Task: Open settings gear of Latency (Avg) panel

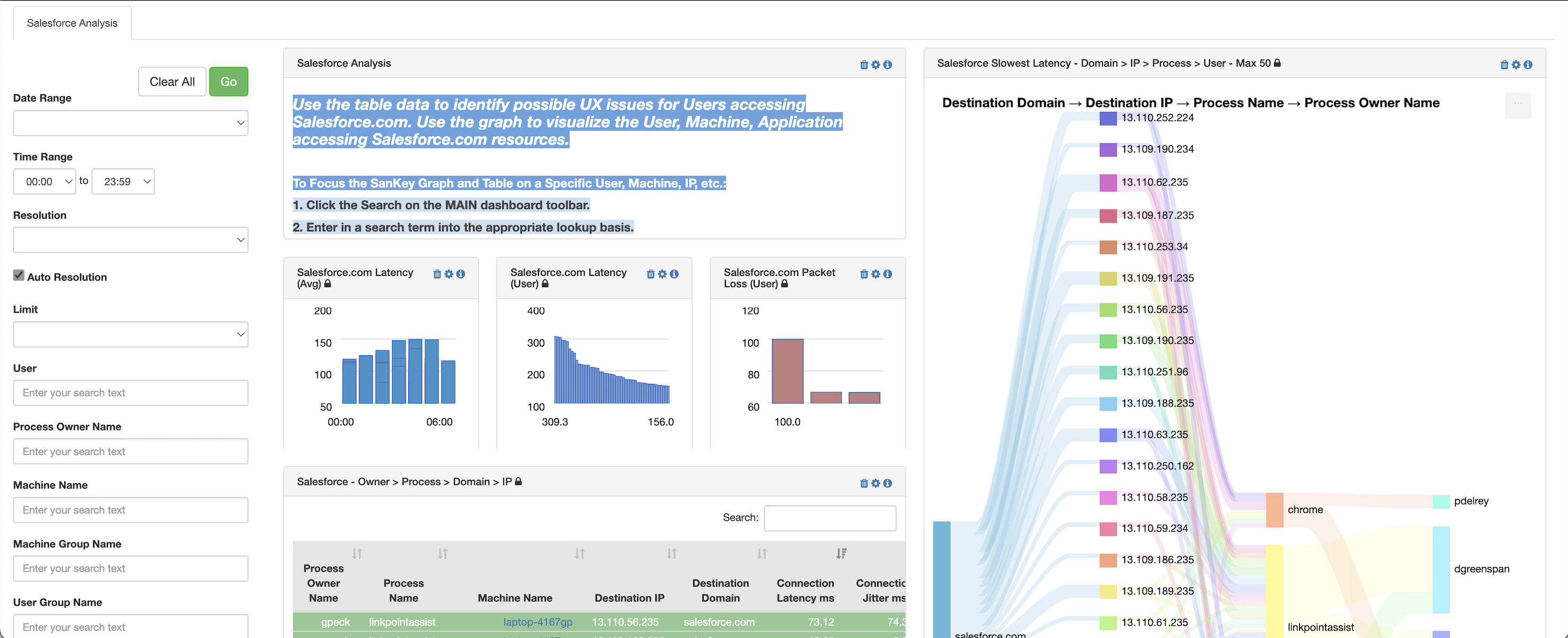Action: [x=449, y=274]
